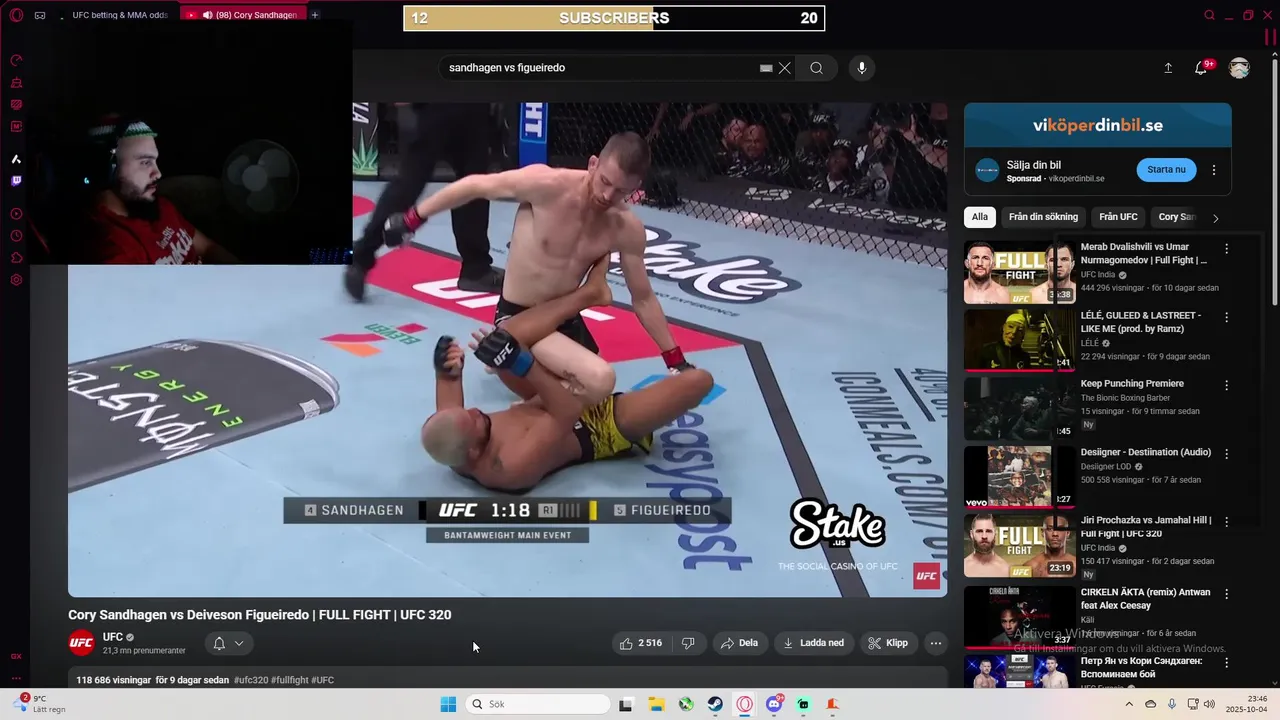Click the tab search magnifier in title bar
The height and width of the screenshot is (720, 1280).
1209,15
